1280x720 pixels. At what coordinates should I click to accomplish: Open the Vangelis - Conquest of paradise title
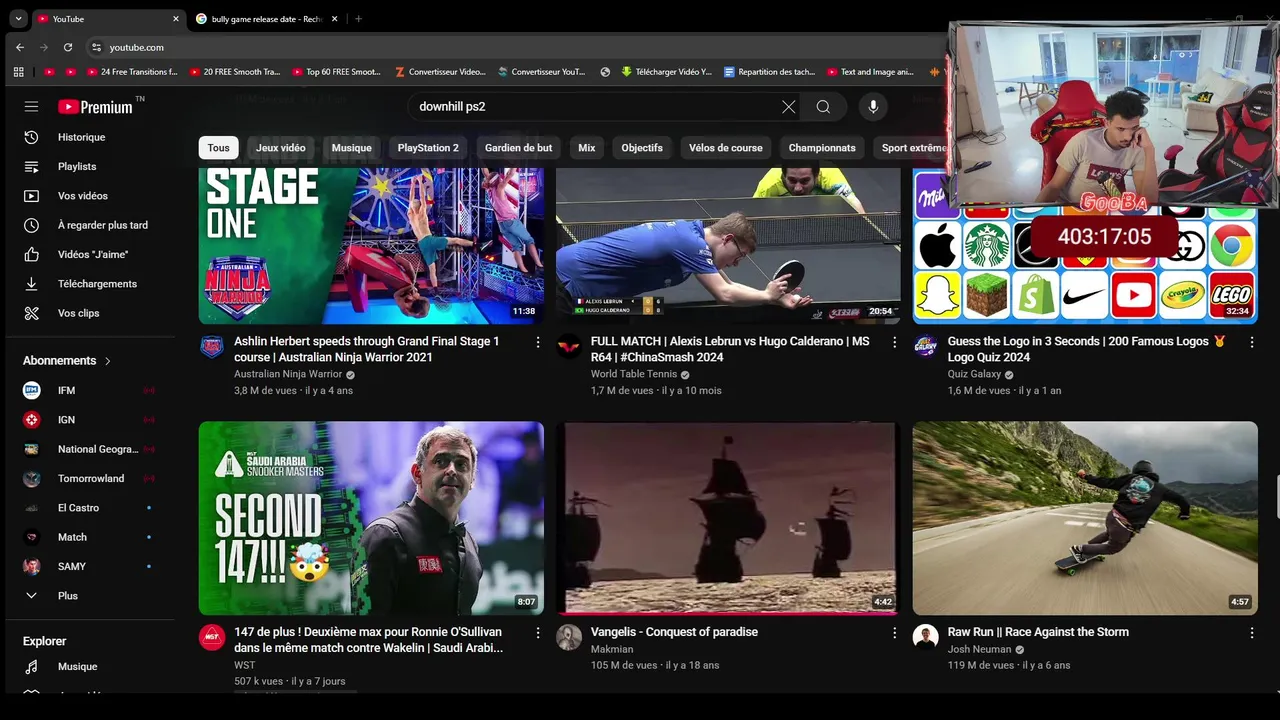pos(674,632)
